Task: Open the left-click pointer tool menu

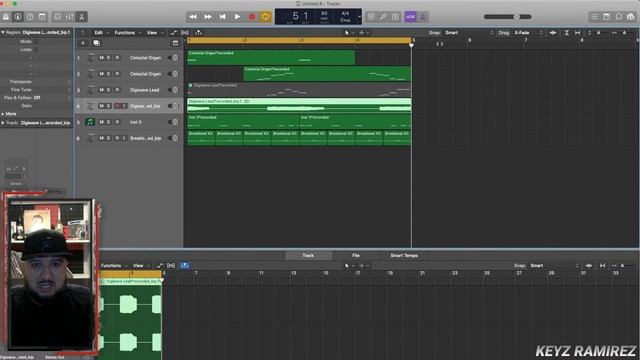Action: coord(349,33)
